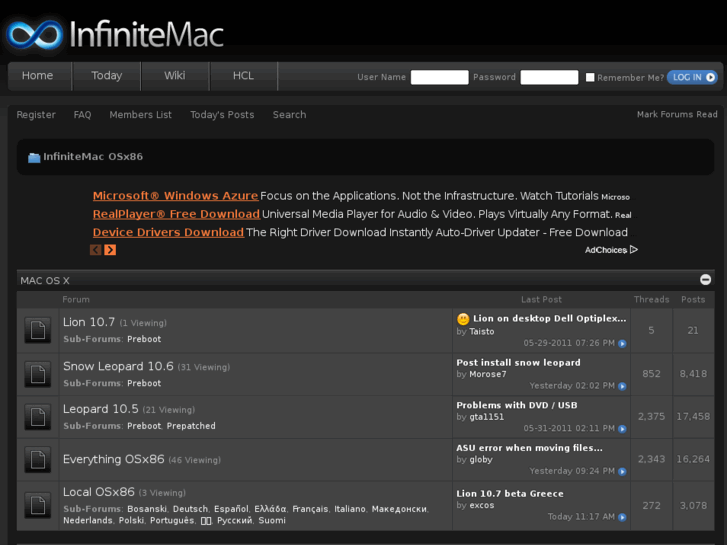
Task: Open the Local OSx86 forum
Action: [99, 492]
